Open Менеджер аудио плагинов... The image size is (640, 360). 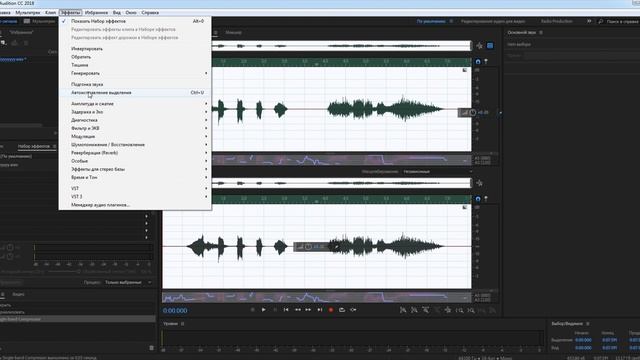click(x=135, y=205)
